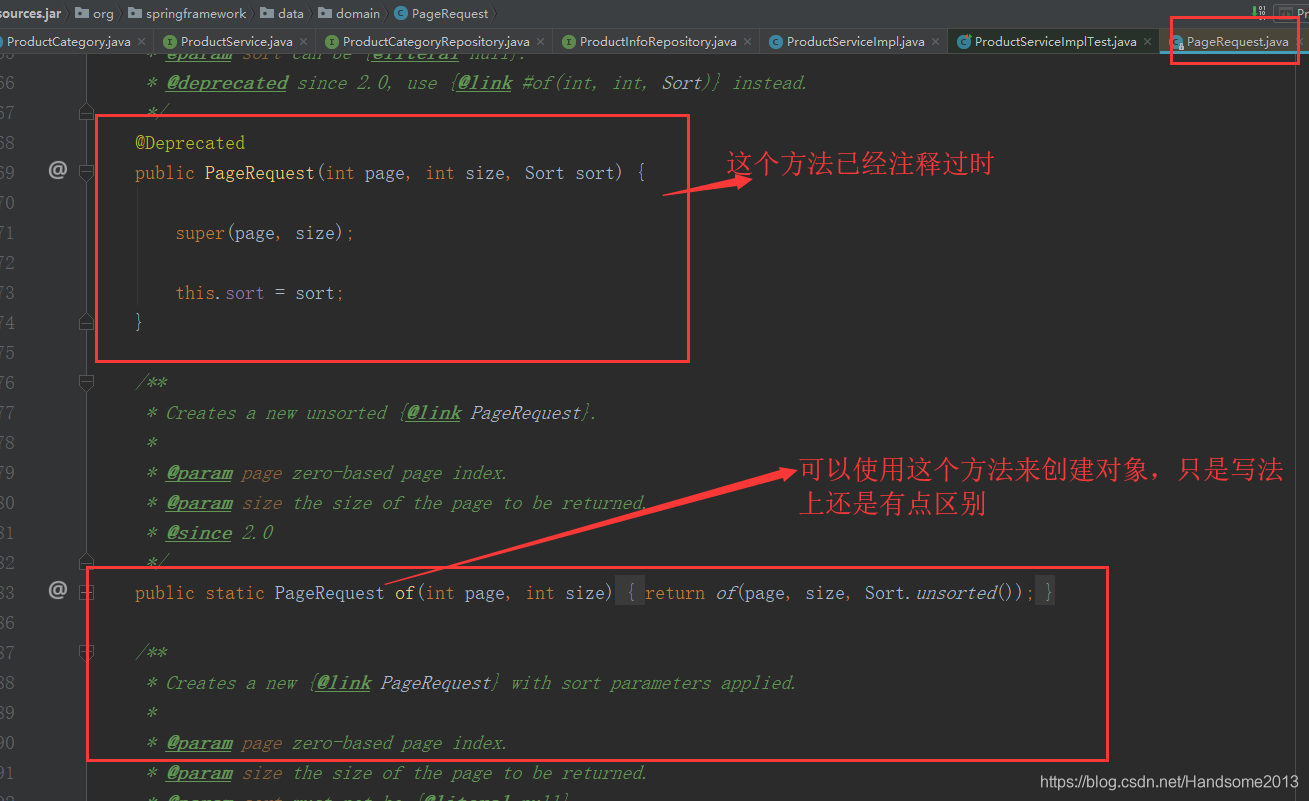Click 'public static PageRequest' declaration text
1309x801 pixels.
pos(260,593)
